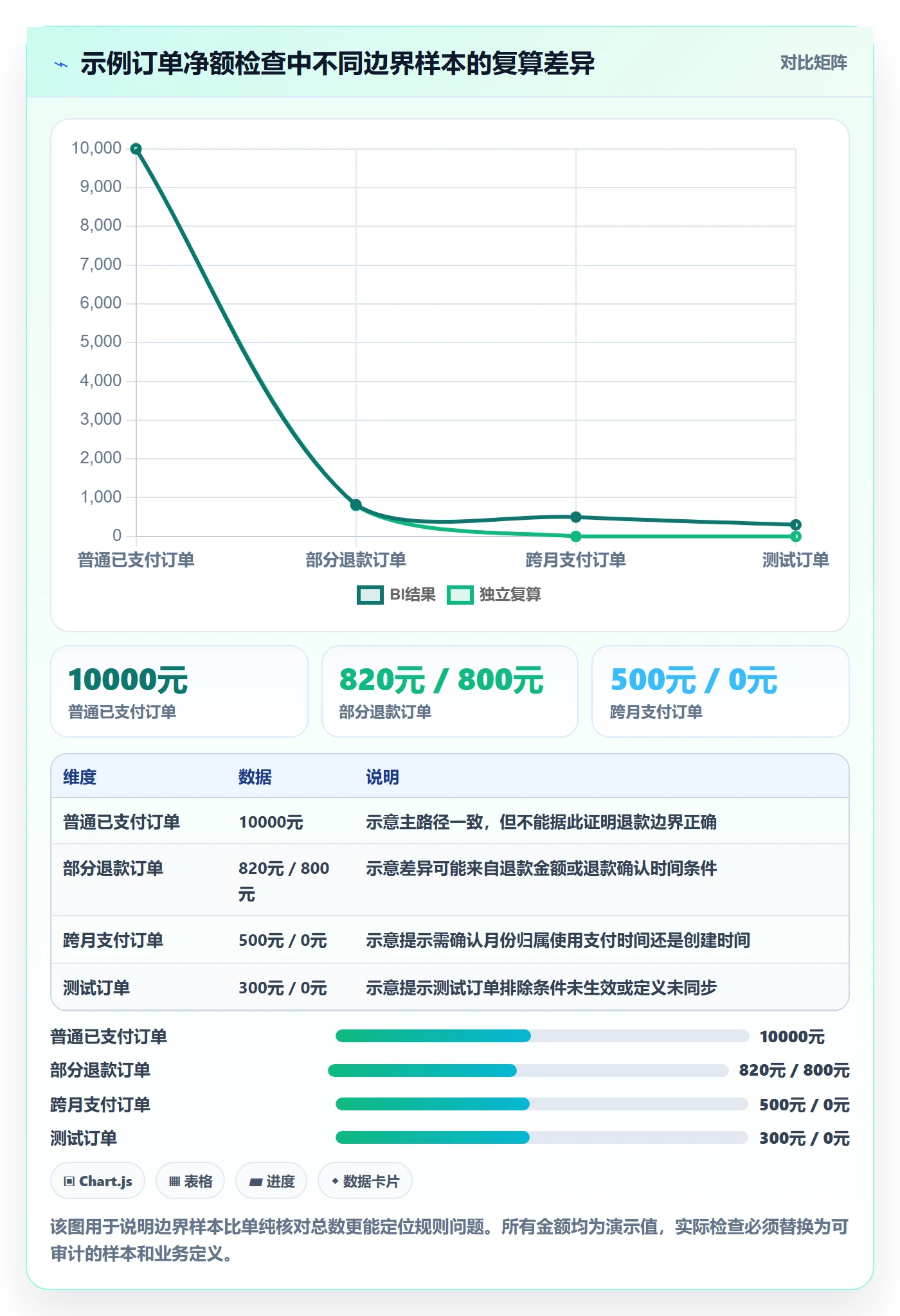The image size is (900, 1316).
Task: Click x-axis label 普通已支付订单
Action: (136, 560)
